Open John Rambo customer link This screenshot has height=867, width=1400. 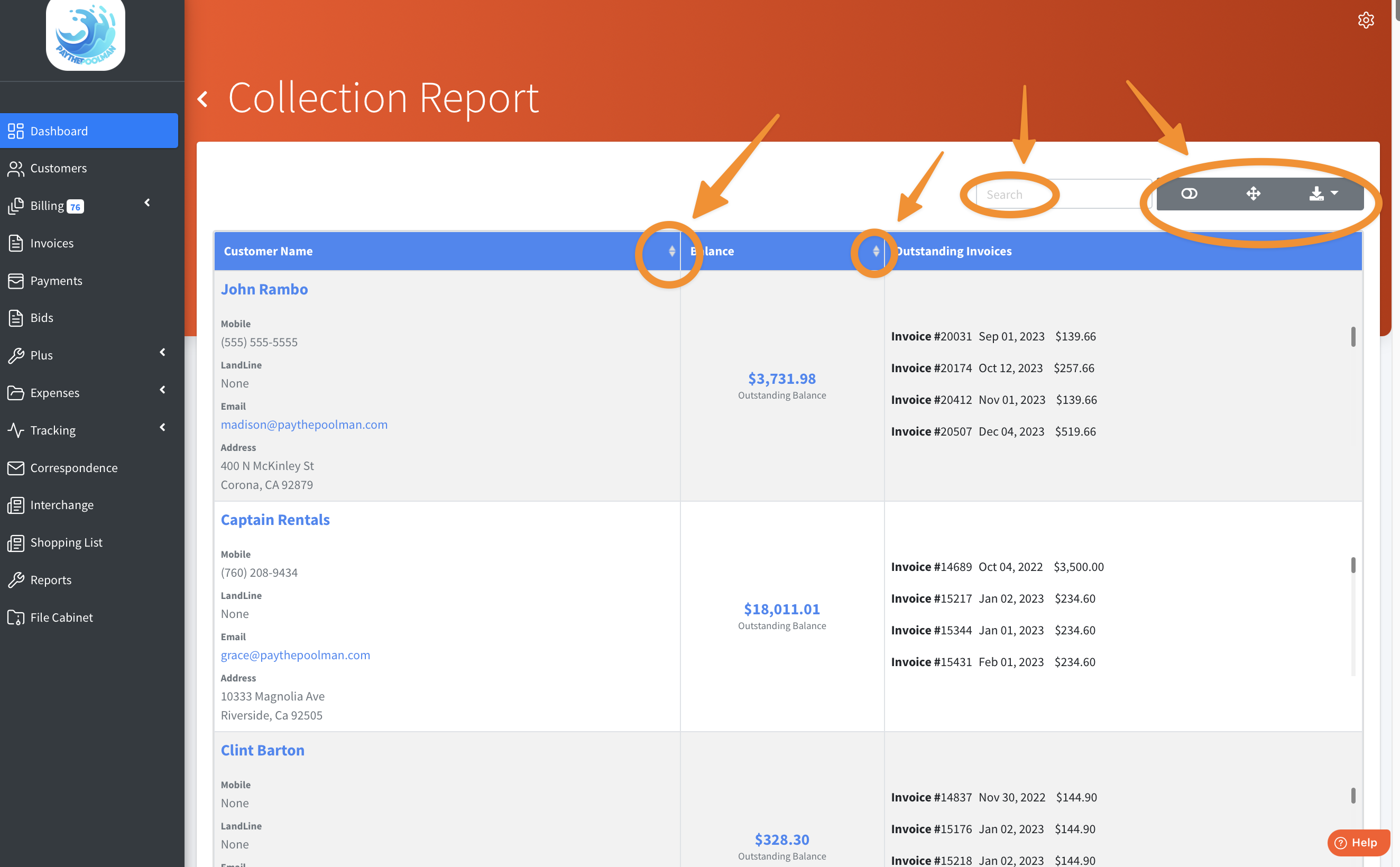[264, 289]
